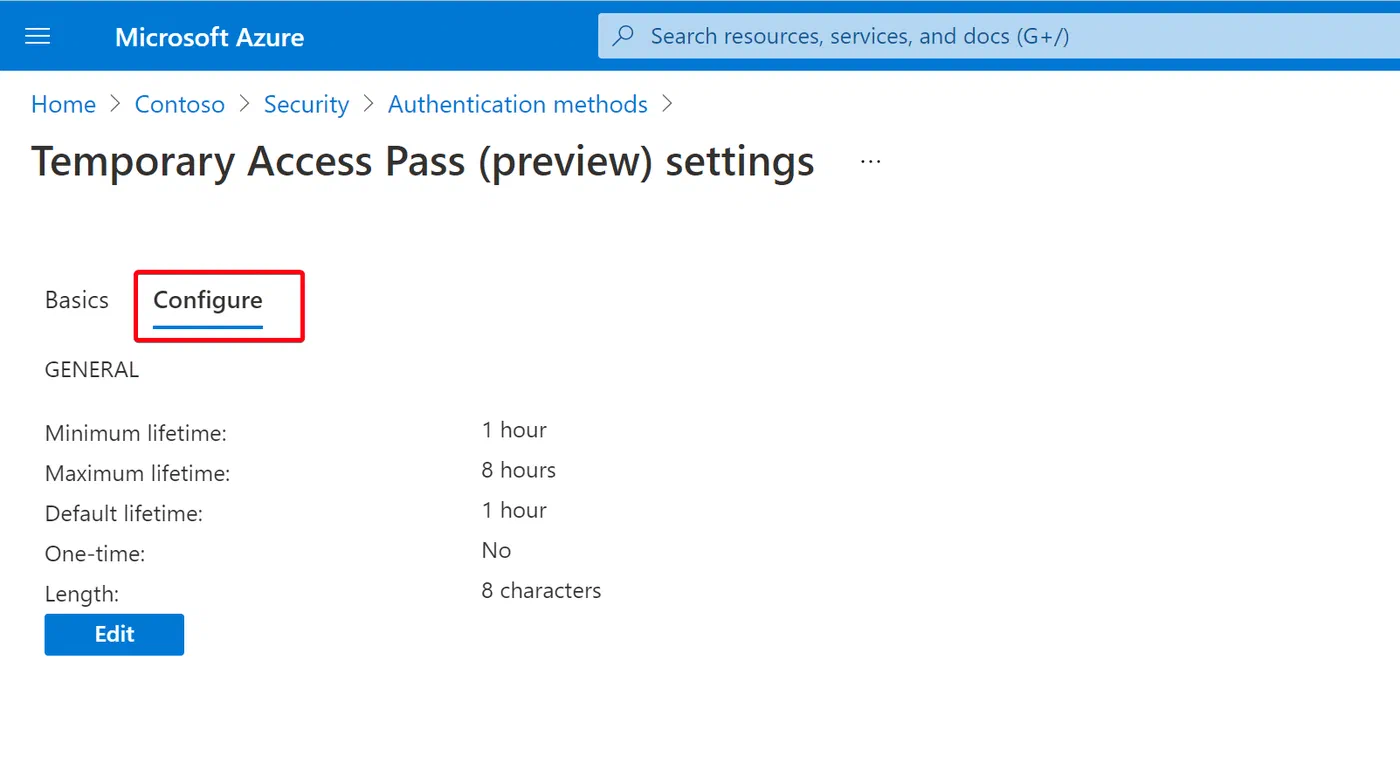Screen dimensions: 1400x777
Task: Open the Contoso breadcrumb link
Action: click(180, 104)
